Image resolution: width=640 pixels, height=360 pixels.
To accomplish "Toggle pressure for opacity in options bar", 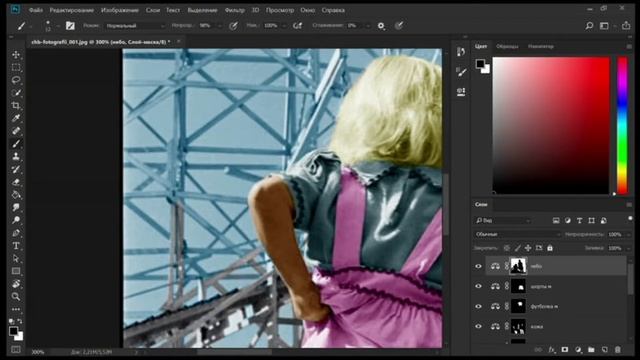I will click(x=233, y=26).
